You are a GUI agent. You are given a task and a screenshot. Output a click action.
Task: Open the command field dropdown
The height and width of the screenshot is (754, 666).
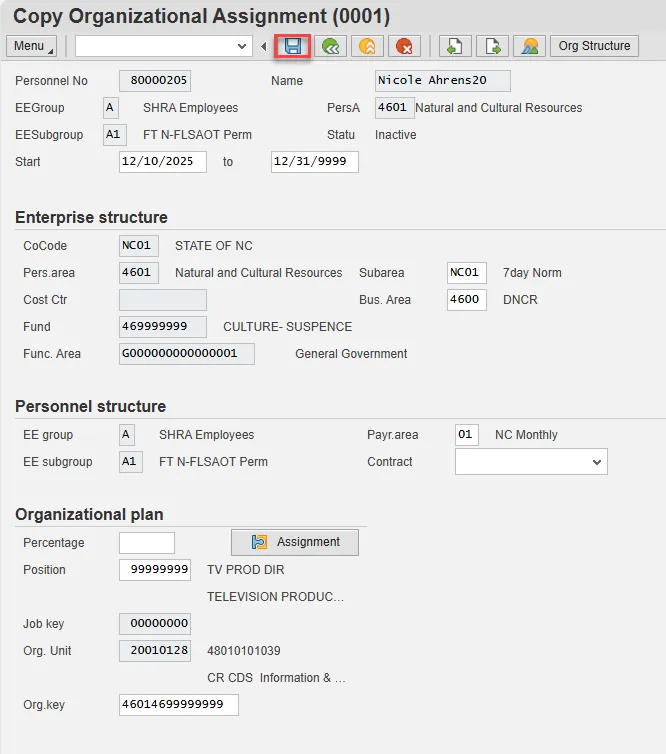[x=243, y=46]
